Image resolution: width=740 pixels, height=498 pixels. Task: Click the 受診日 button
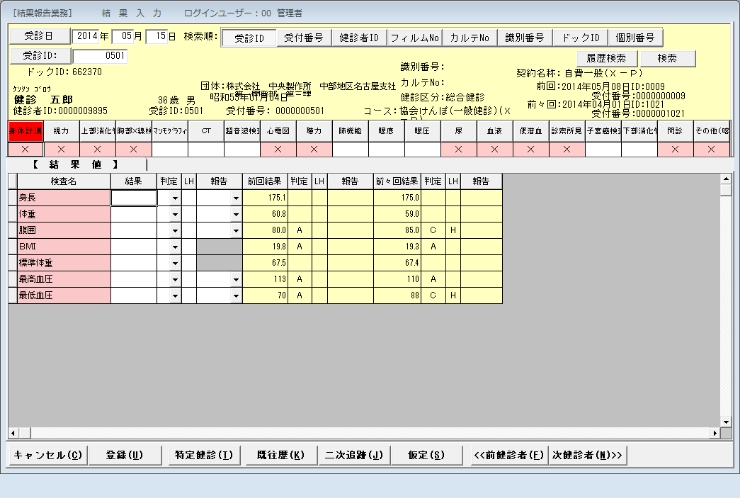point(39,36)
